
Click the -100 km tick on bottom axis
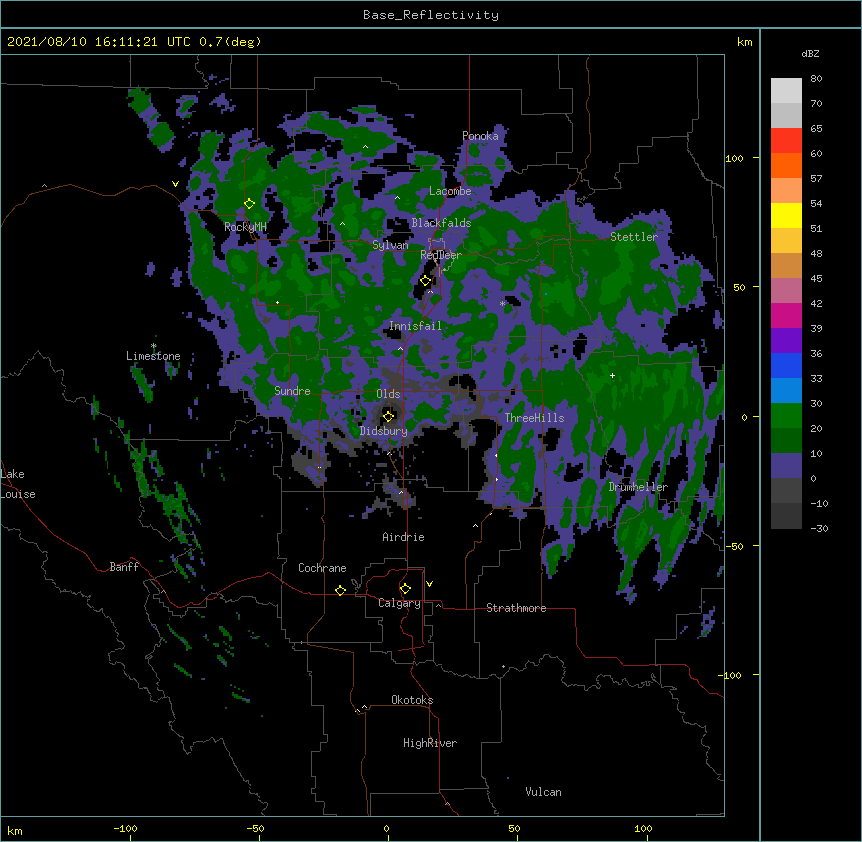[125, 828]
